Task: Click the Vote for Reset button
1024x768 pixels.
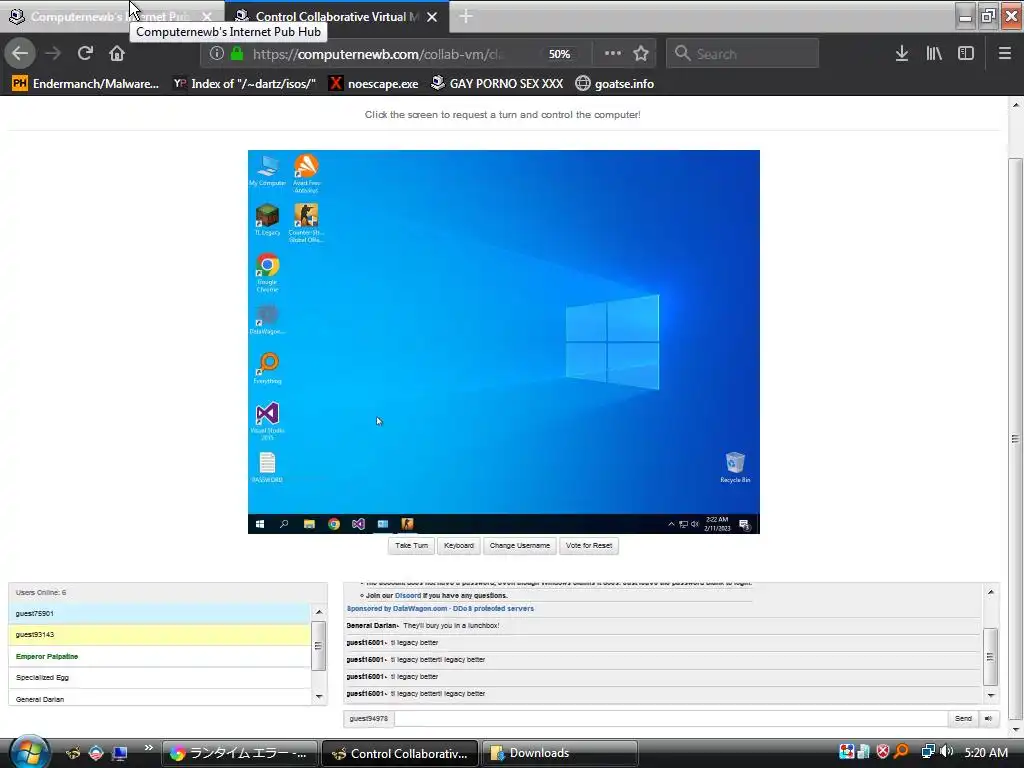Action: tap(589, 546)
